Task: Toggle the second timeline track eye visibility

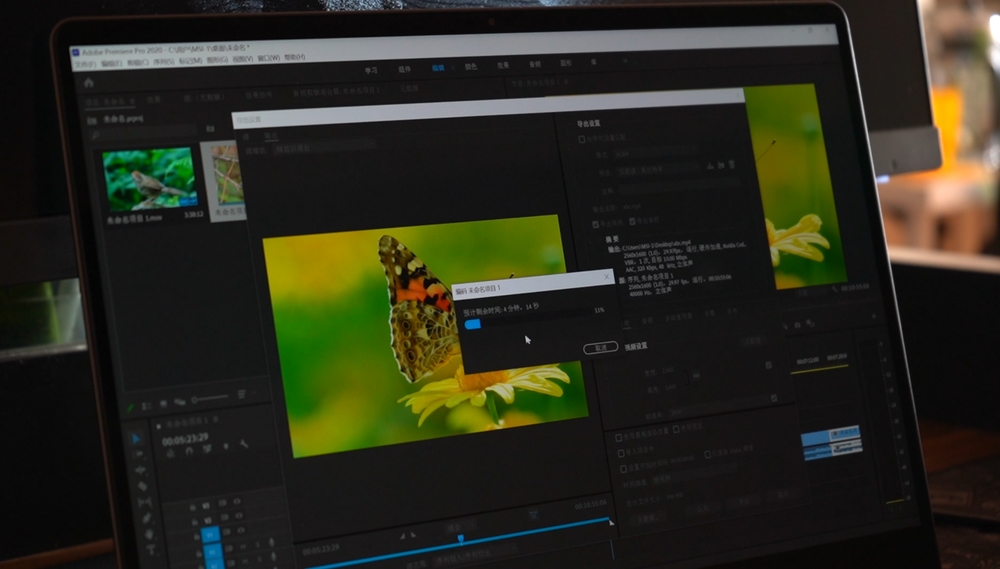Action: point(239,516)
